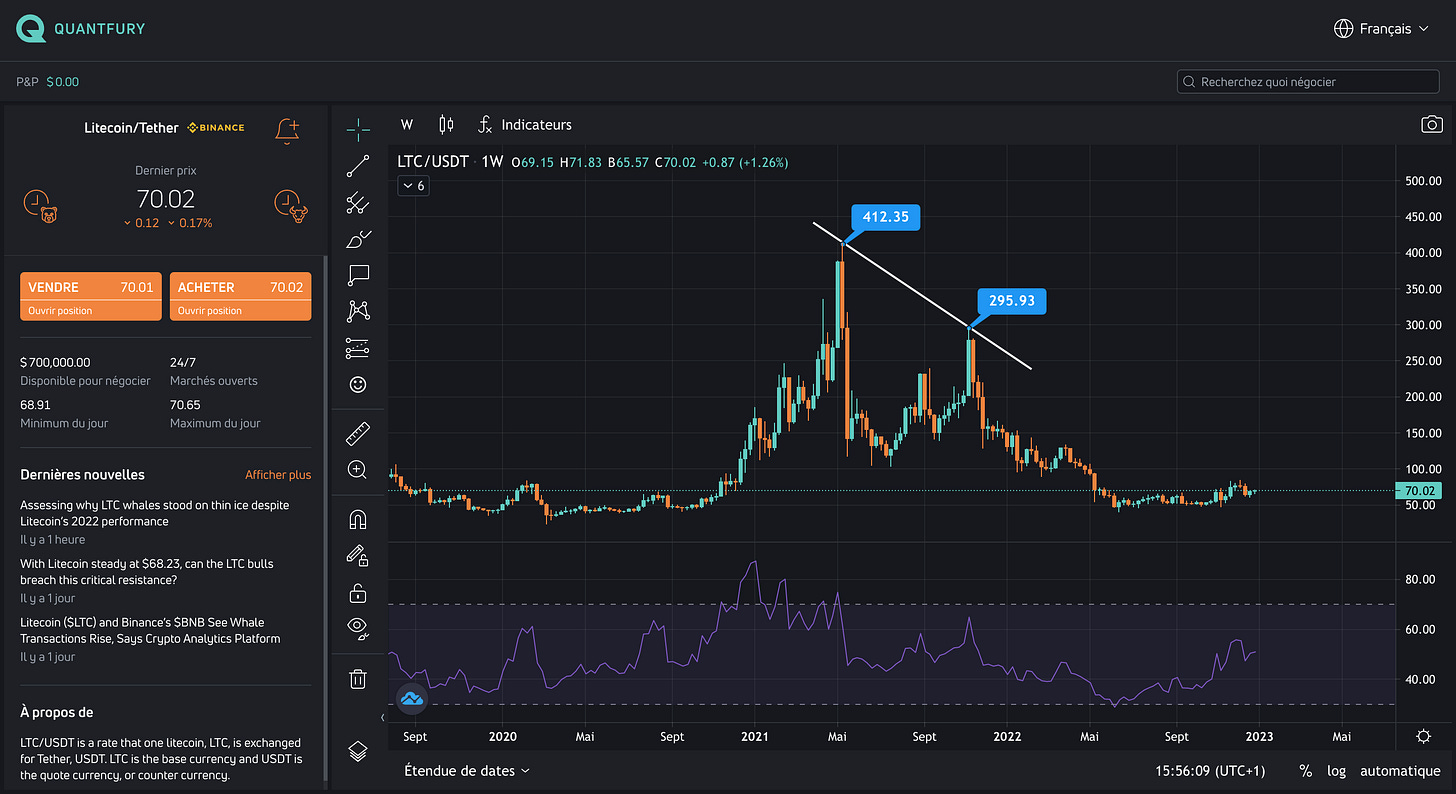1456x794 pixels.
Task: Remove drawings with the trash icon
Action: point(358,679)
